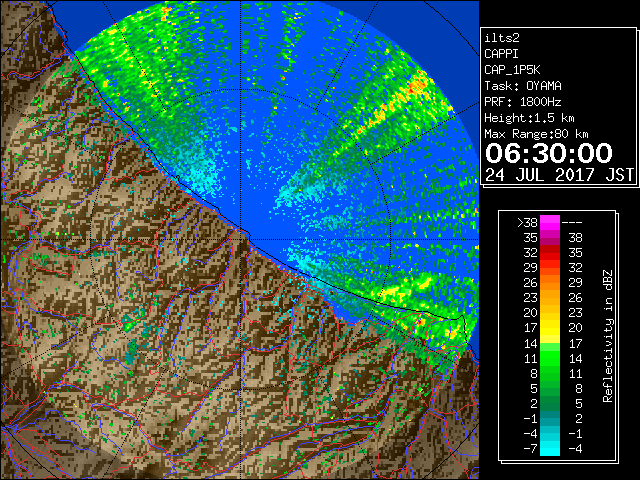640x480 pixels.
Task: Pick the magenta >38 dBZ swatch
Action: click(550, 222)
